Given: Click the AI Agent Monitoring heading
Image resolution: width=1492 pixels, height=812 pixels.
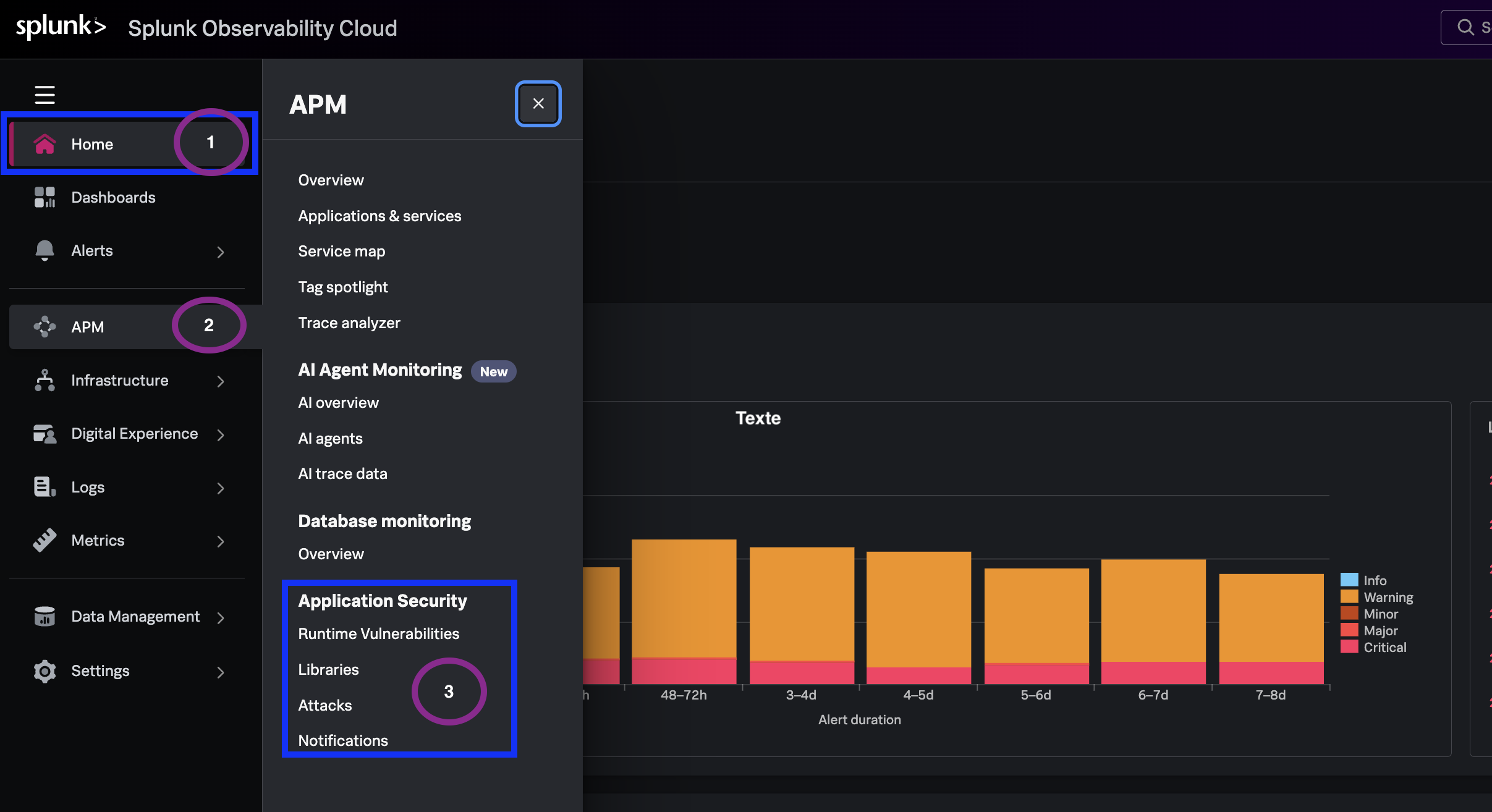Looking at the screenshot, I should pyautogui.click(x=379, y=370).
